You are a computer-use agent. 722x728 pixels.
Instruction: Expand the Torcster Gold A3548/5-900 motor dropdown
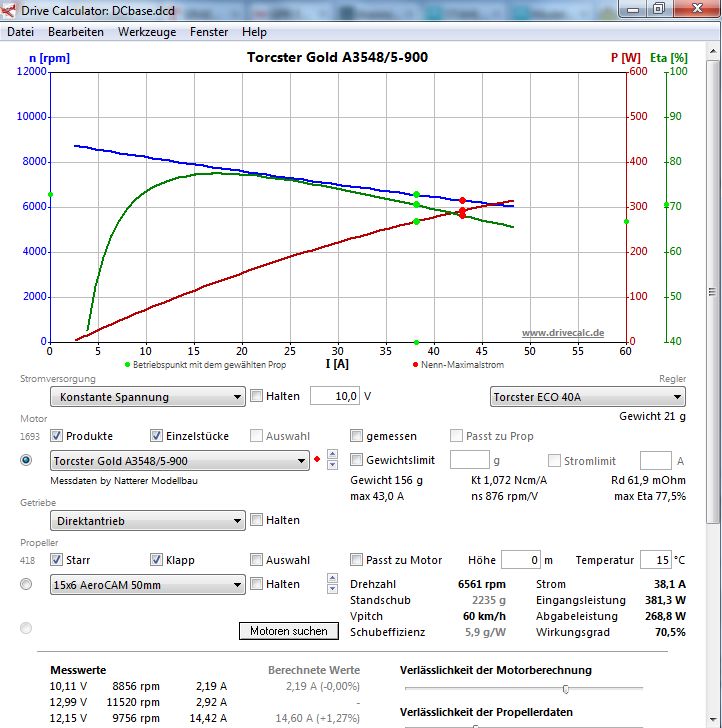click(x=180, y=461)
